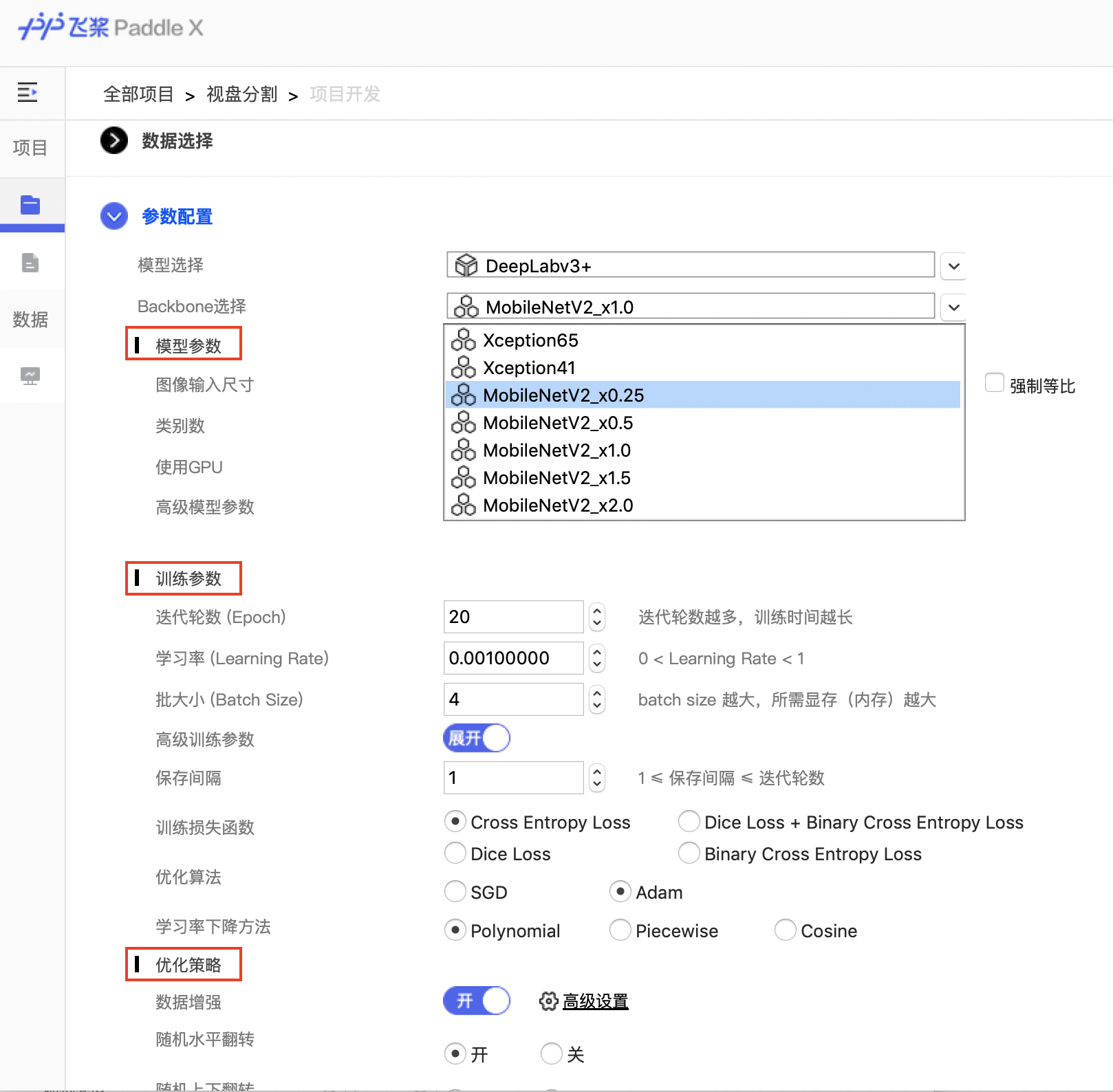This screenshot has height=1092, width=1113.
Task: Click the gear icon beside 高级设置
Action: coord(548,1001)
